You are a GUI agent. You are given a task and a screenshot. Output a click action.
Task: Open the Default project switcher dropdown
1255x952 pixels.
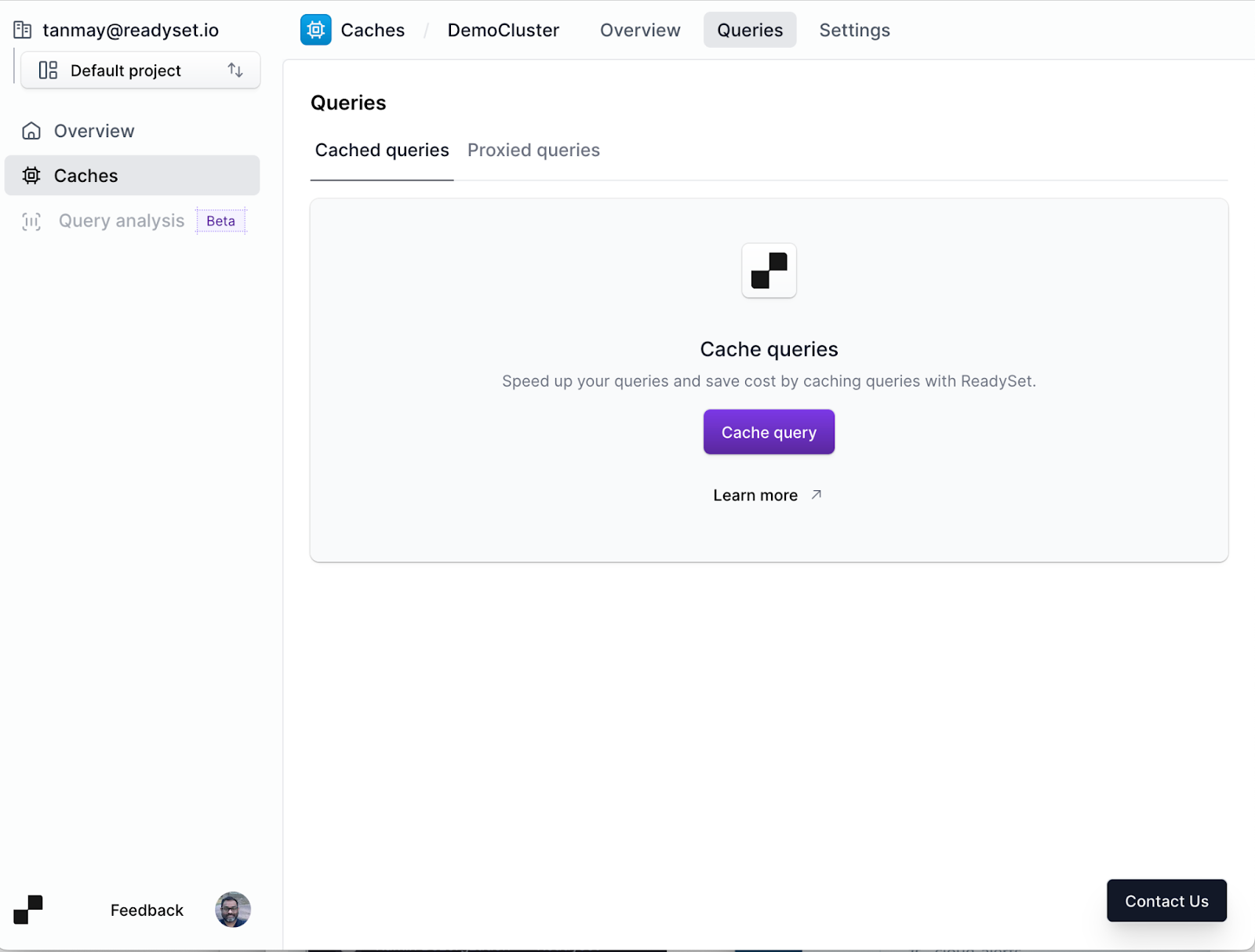(x=140, y=71)
